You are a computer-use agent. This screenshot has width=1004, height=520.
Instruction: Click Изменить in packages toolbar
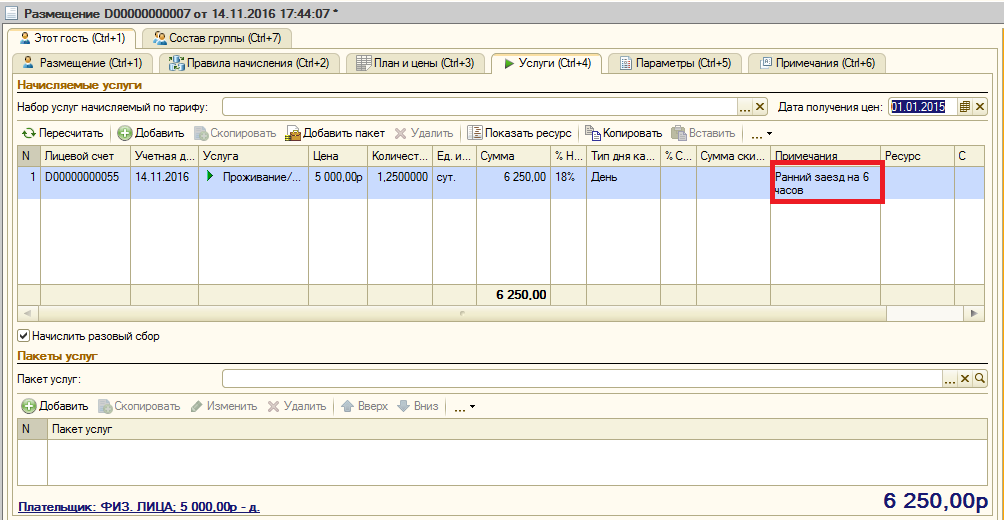(225, 406)
